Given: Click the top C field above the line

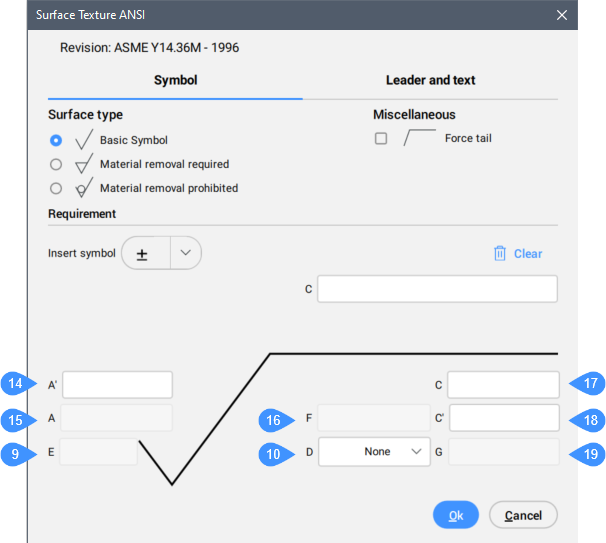Looking at the screenshot, I should click(x=437, y=289).
